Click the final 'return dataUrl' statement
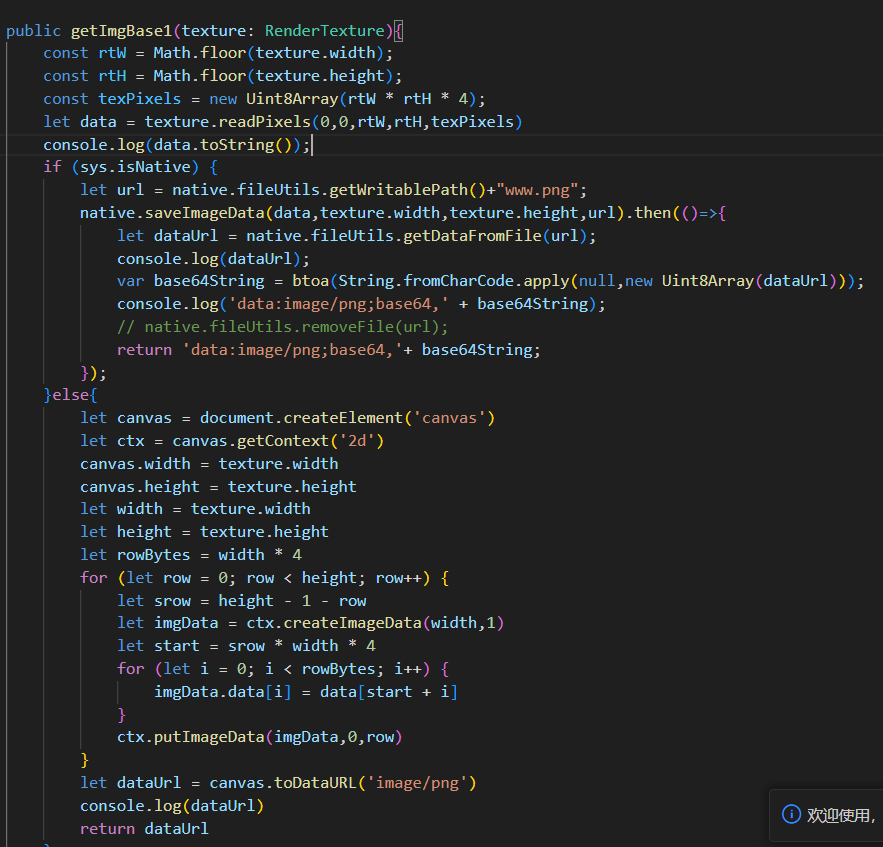 (x=144, y=829)
